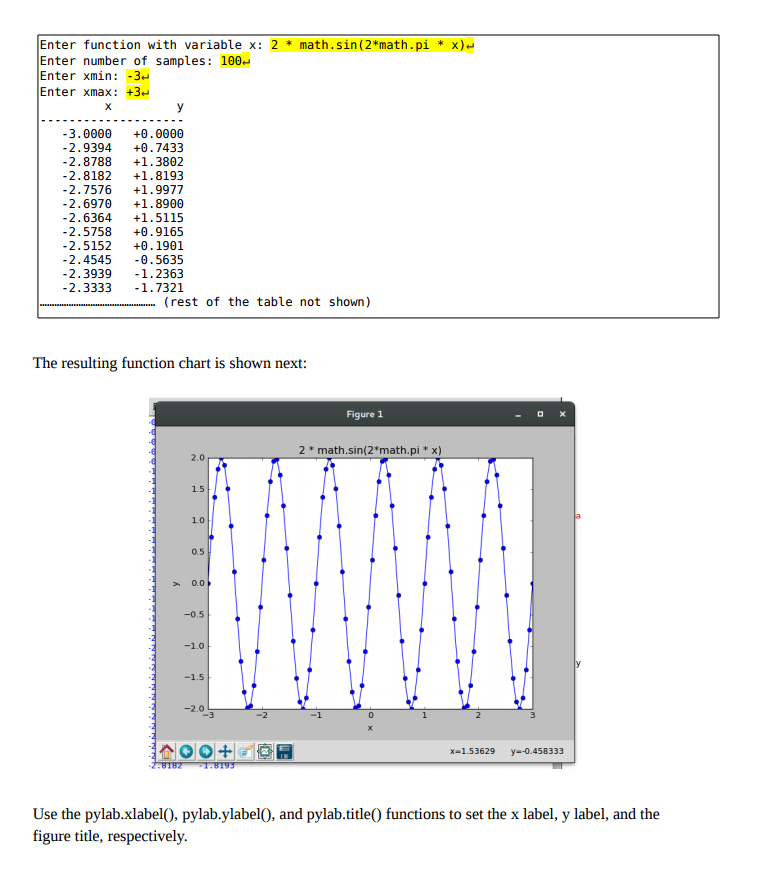Close the Figure 1 window

coord(562,414)
